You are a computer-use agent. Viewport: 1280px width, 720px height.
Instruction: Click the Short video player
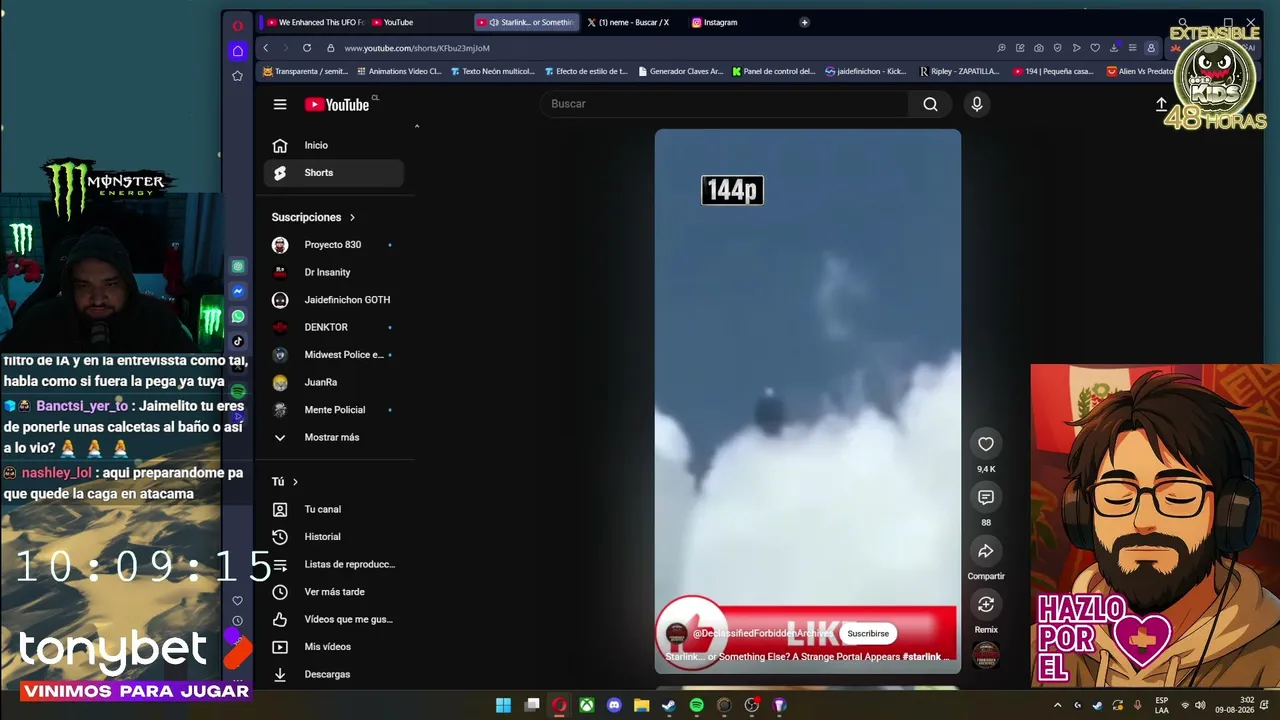(x=808, y=400)
